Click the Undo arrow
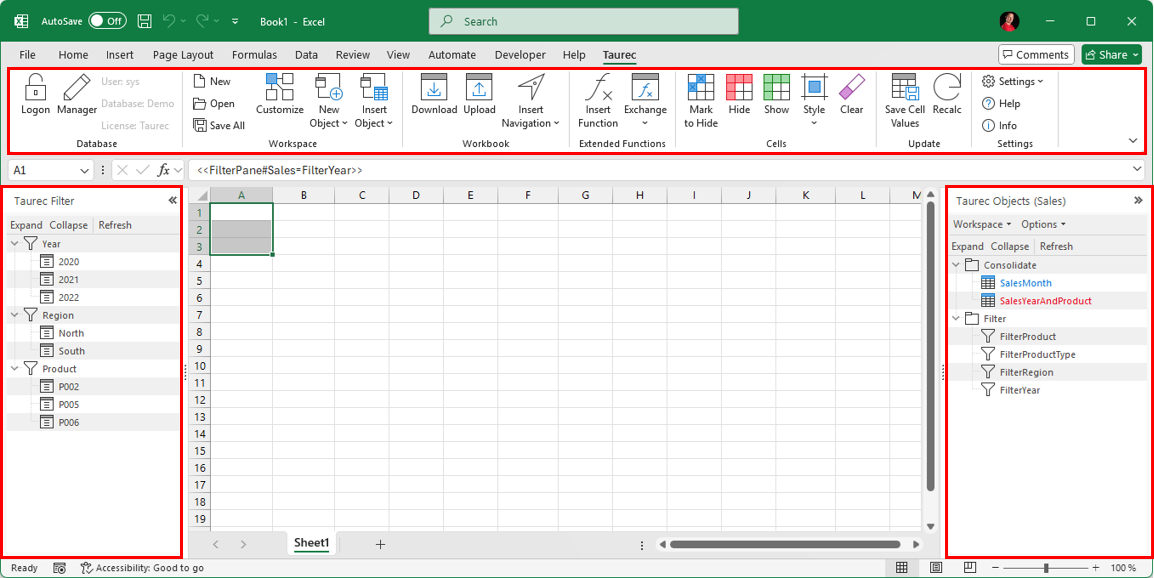This screenshot has height=578, width=1154. pyautogui.click(x=169, y=21)
